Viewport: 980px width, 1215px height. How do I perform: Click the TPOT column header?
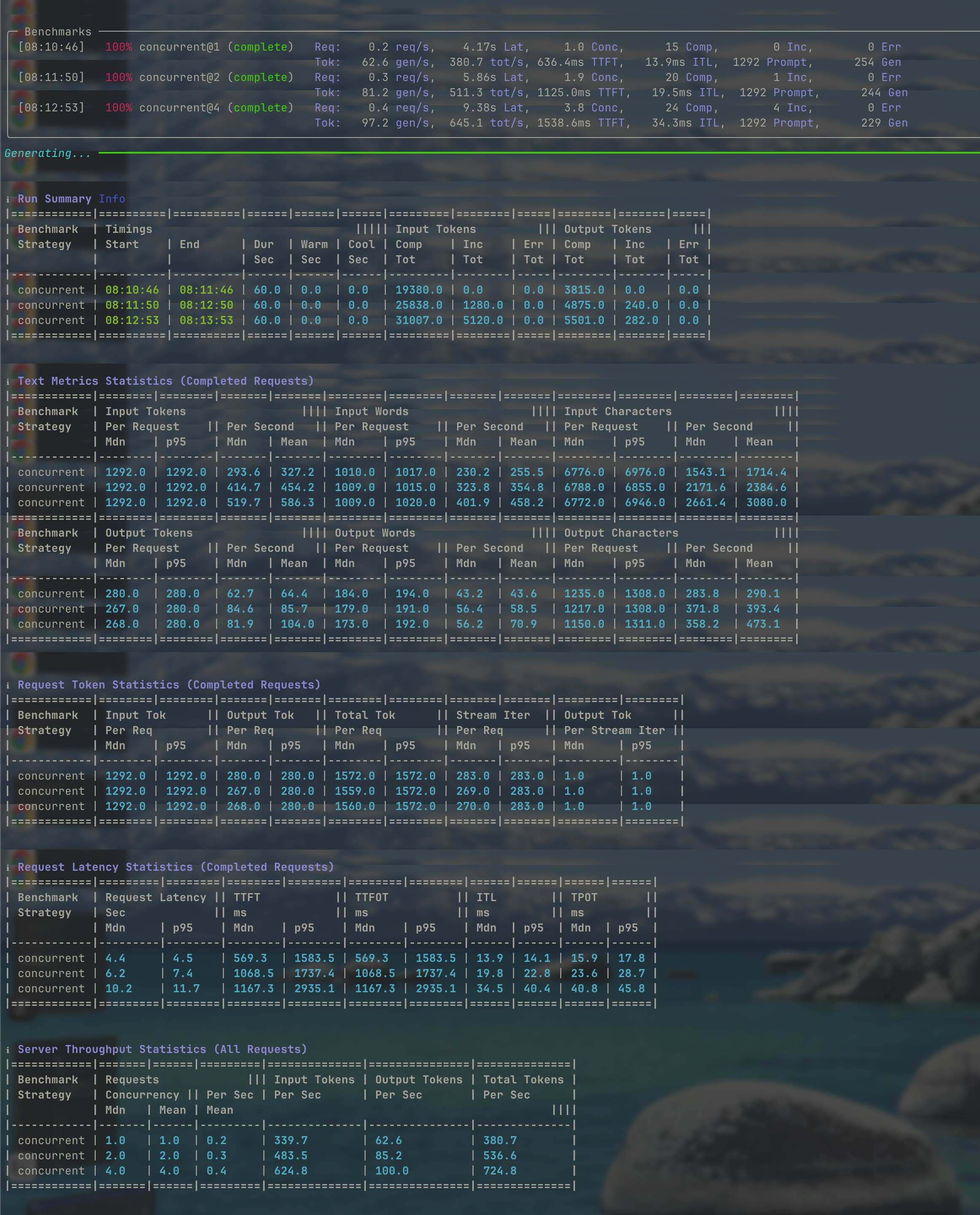584,898
